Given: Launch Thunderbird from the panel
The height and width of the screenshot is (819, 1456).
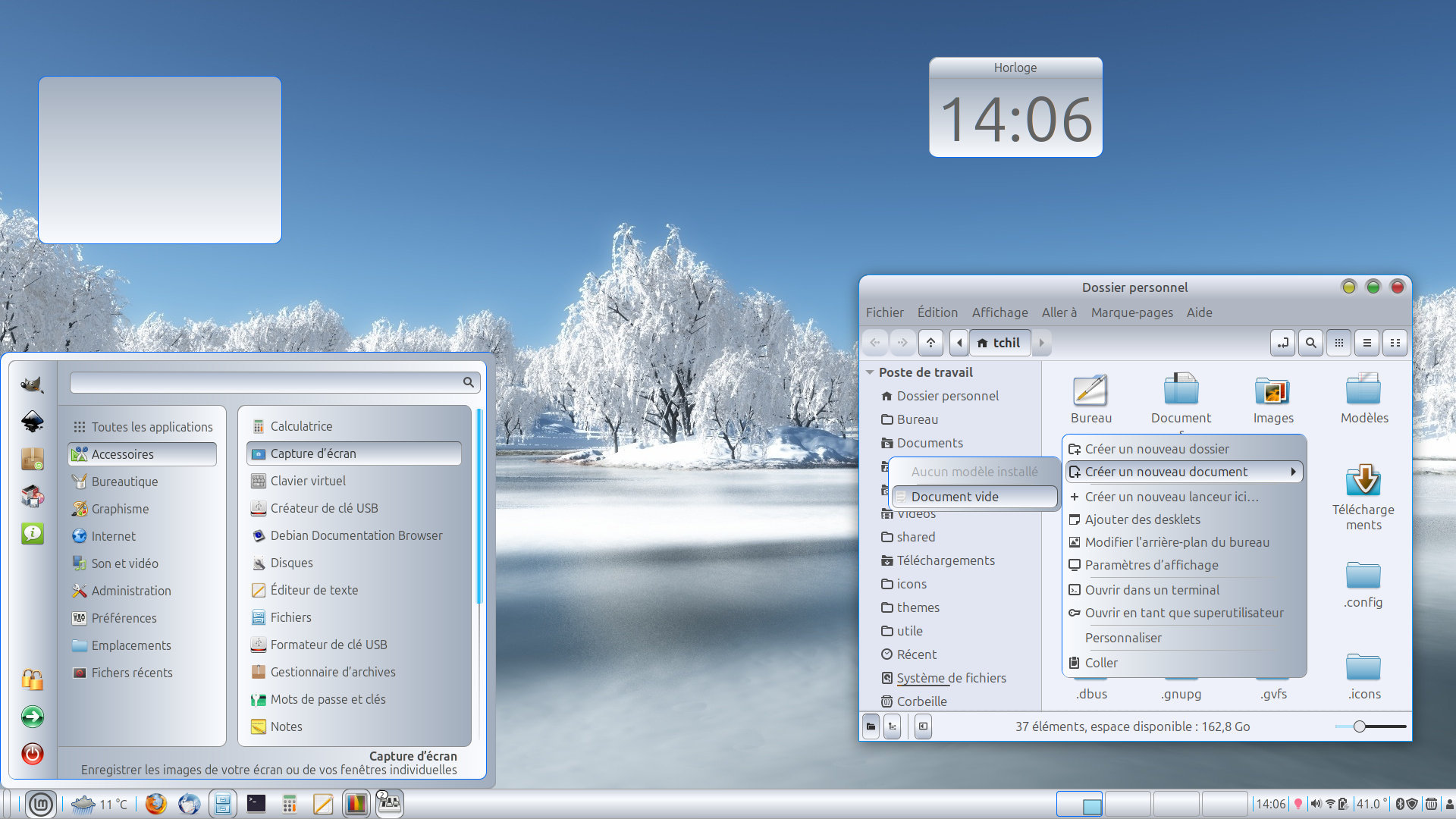Looking at the screenshot, I should pos(189,804).
